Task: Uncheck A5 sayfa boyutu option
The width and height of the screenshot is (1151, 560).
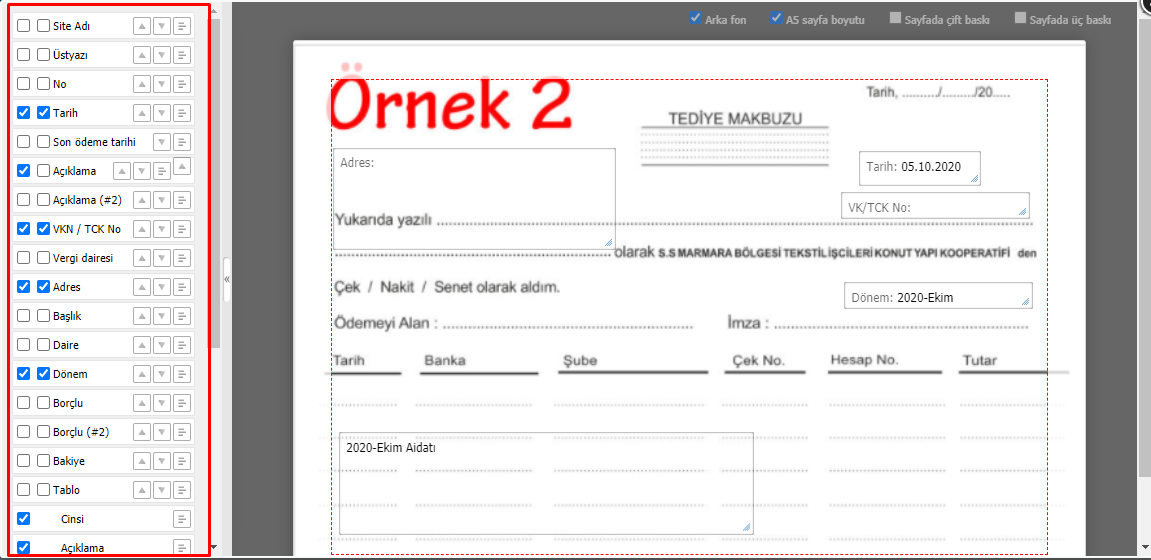Action: point(777,18)
